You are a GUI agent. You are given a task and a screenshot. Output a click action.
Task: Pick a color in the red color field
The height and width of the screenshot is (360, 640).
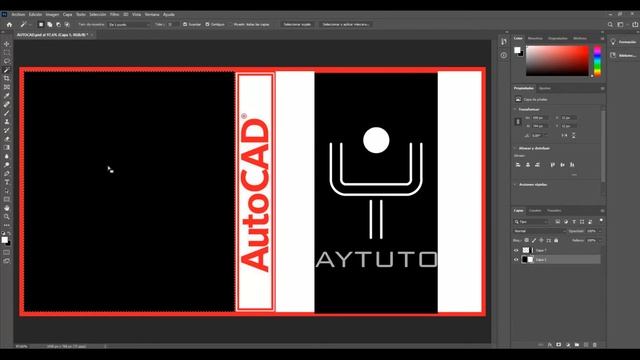pyautogui.click(x=557, y=61)
